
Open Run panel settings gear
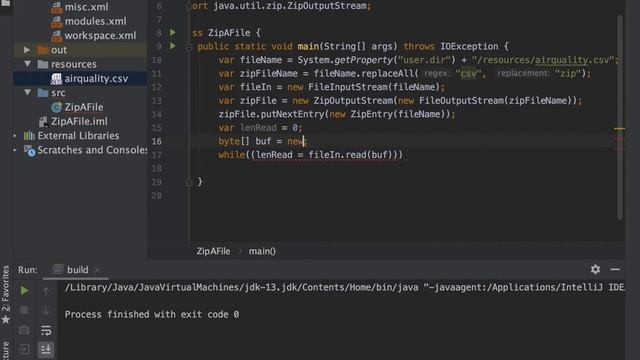(x=595, y=269)
